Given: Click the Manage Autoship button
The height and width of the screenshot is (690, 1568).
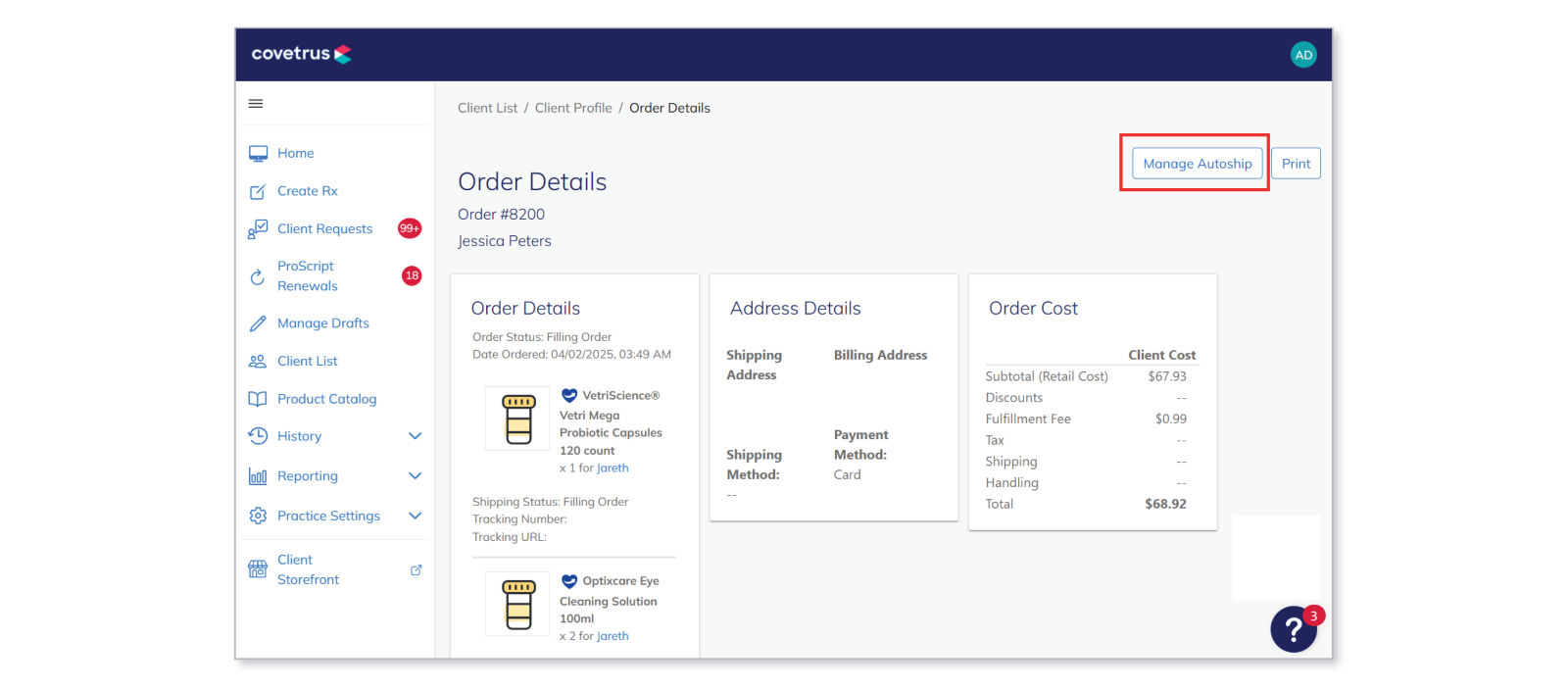Looking at the screenshot, I should tap(1197, 164).
